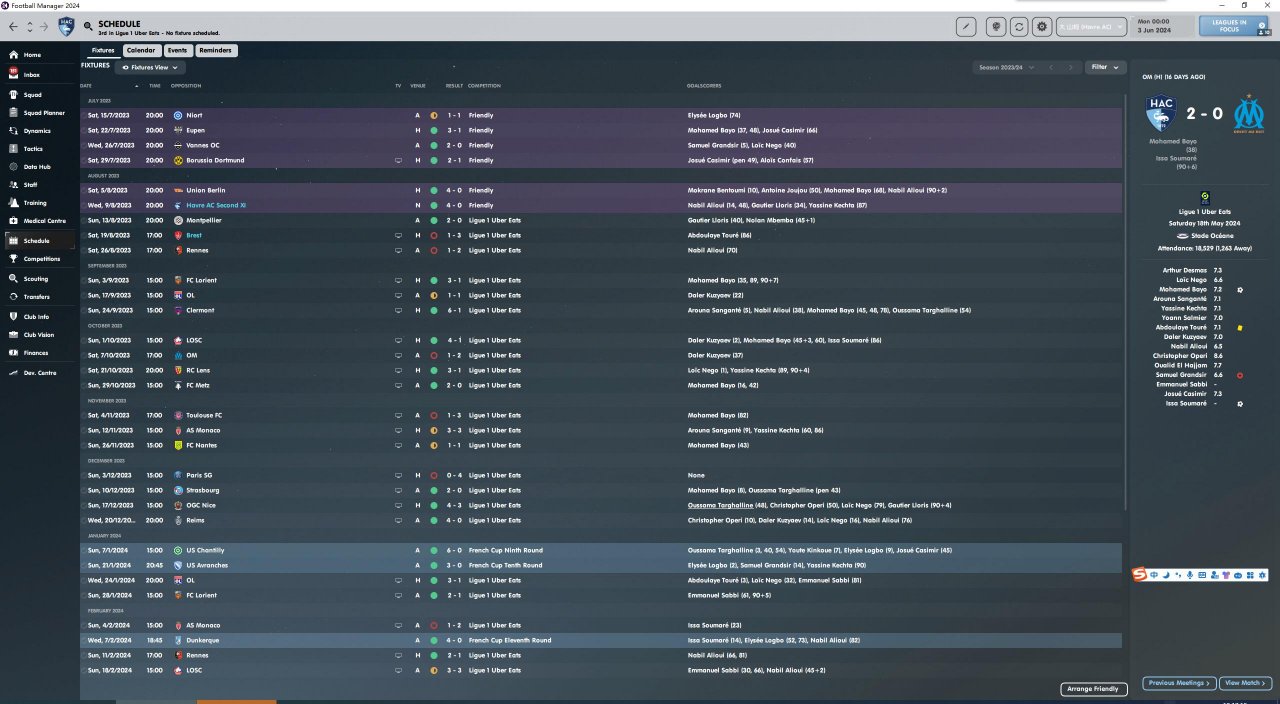The height and width of the screenshot is (704, 1280).
Task: Open Dev. Centre section
Action: click(40, 373)
